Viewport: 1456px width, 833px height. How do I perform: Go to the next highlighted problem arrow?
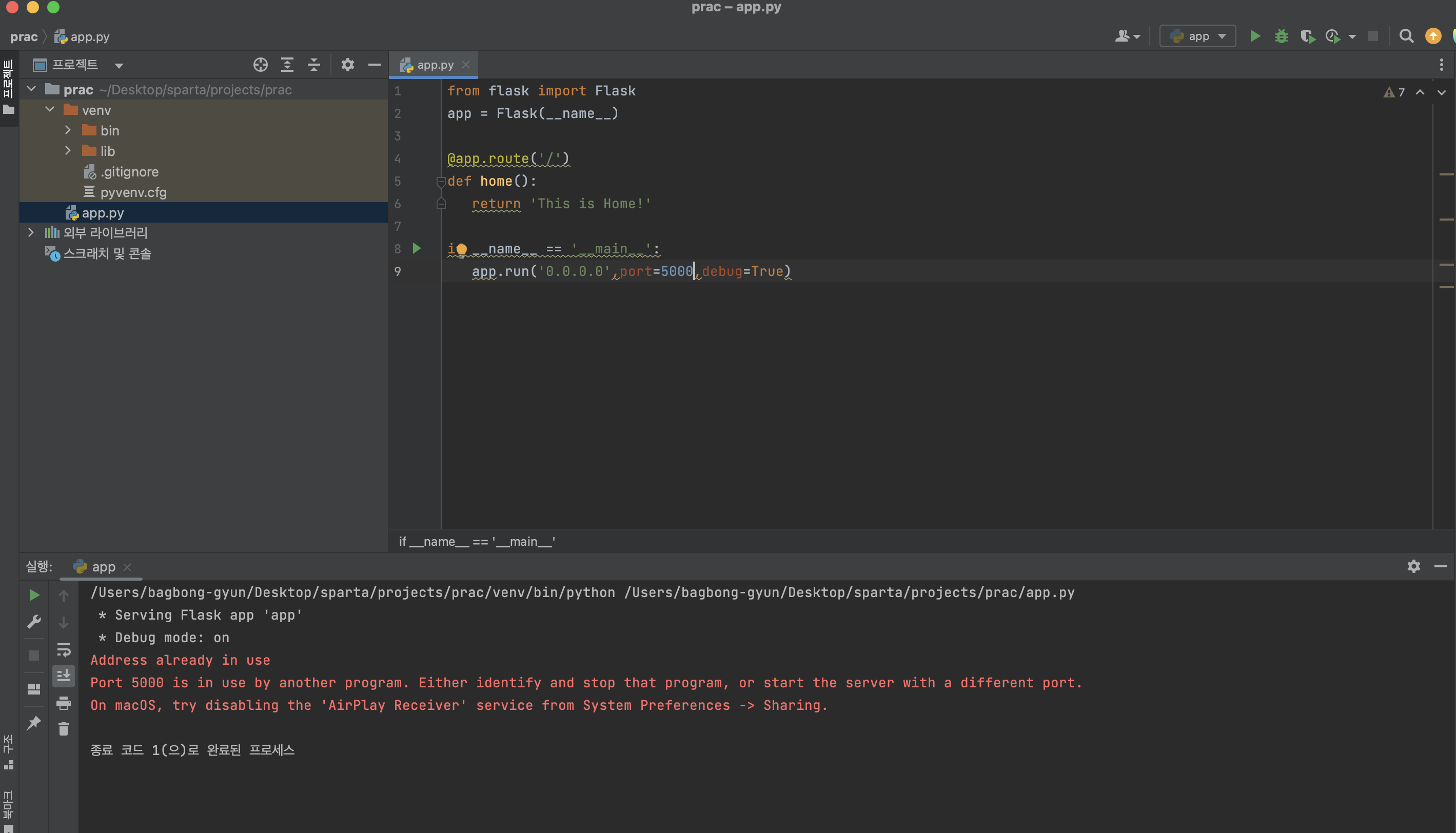point(1441,92)
